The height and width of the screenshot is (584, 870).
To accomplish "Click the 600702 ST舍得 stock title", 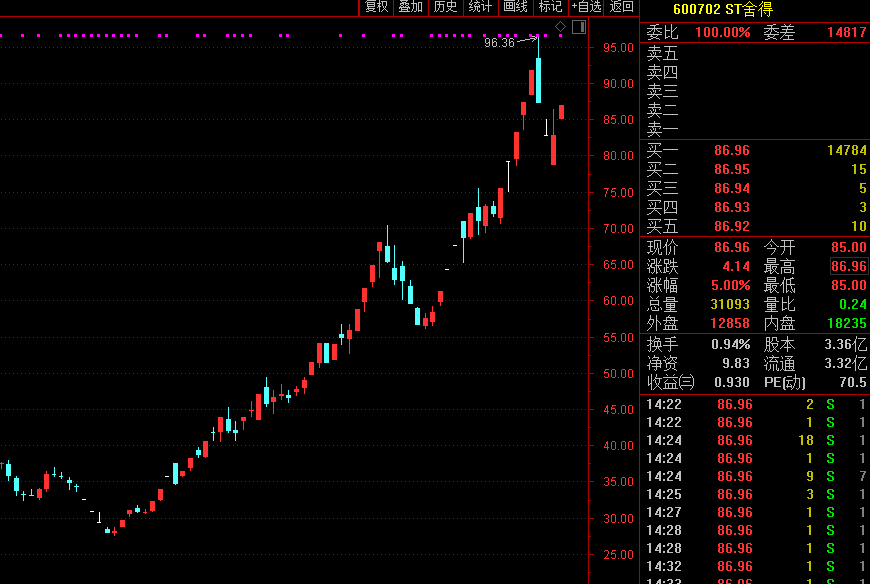I will point(722,9).
